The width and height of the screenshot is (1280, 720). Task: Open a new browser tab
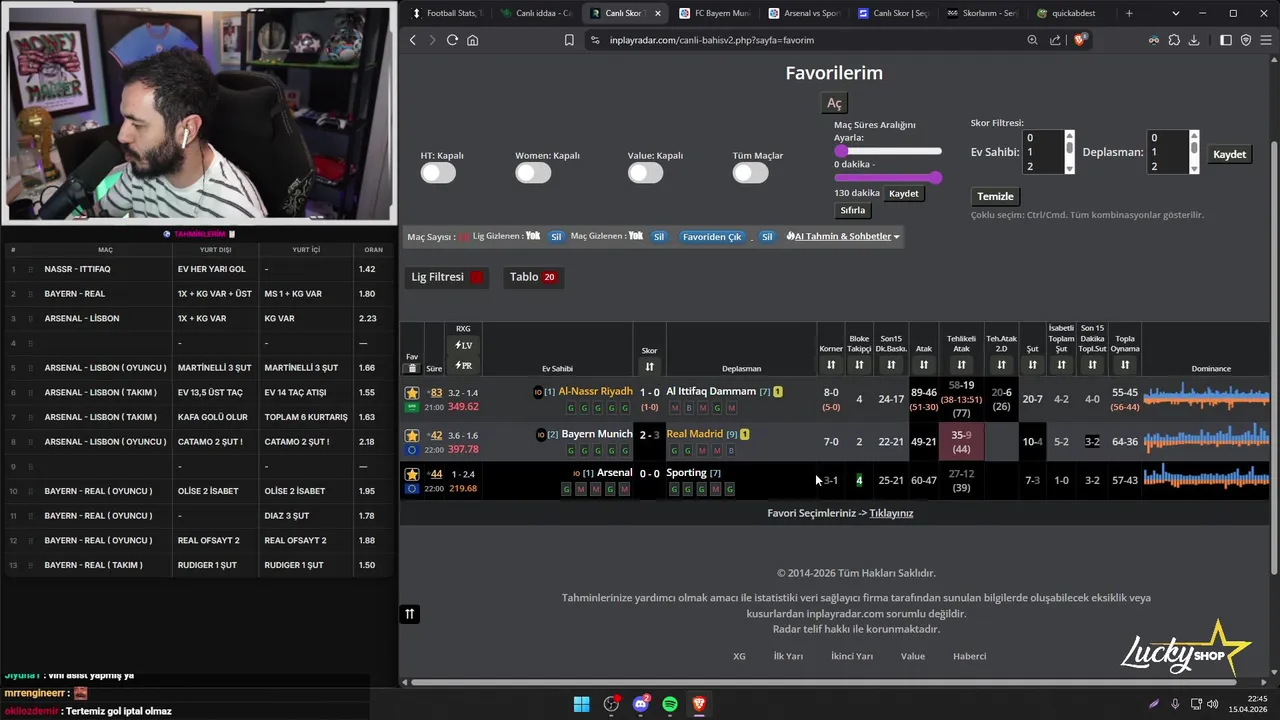(1129, 13)
